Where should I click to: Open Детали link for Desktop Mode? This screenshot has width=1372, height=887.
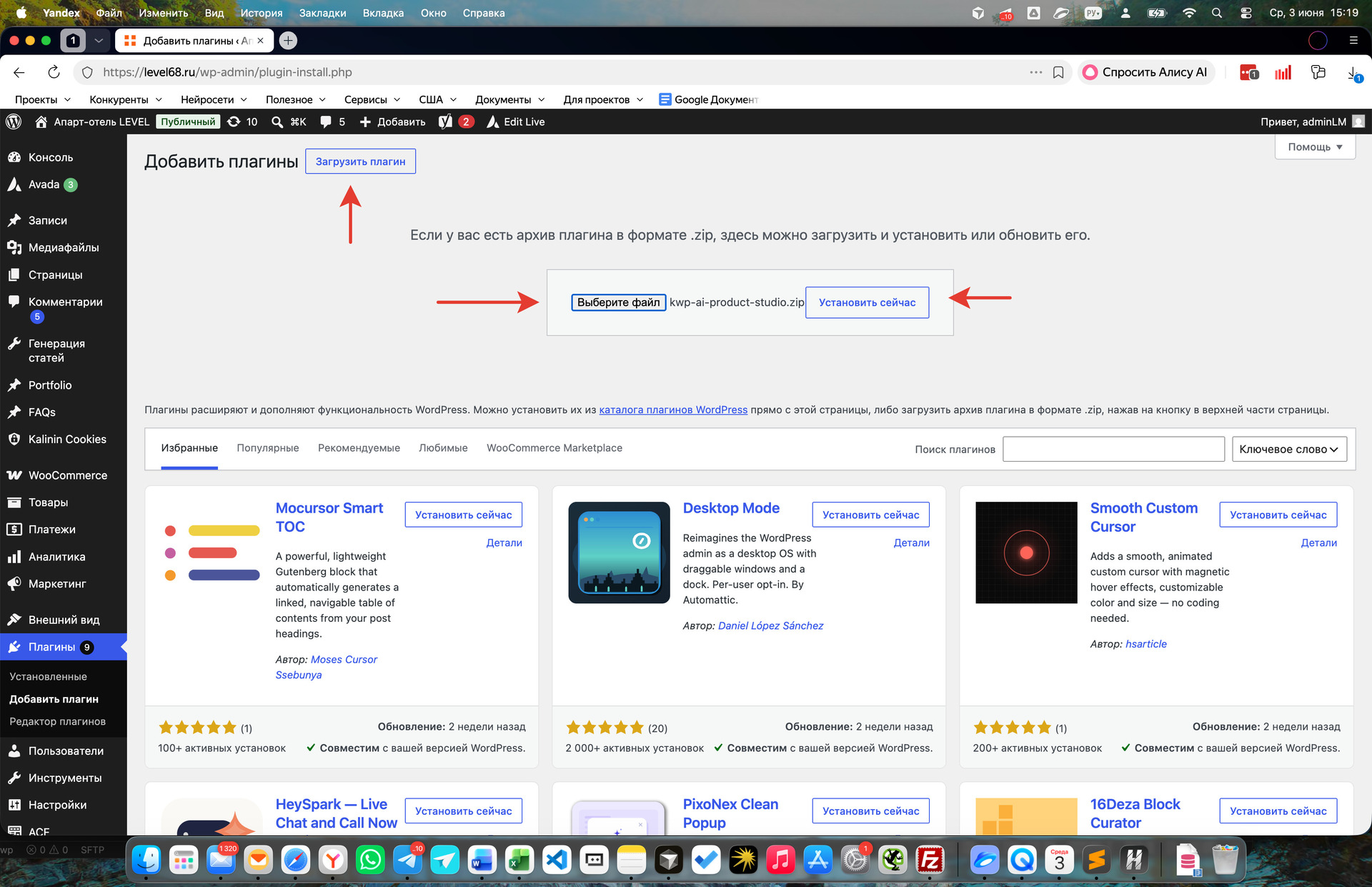911,542
